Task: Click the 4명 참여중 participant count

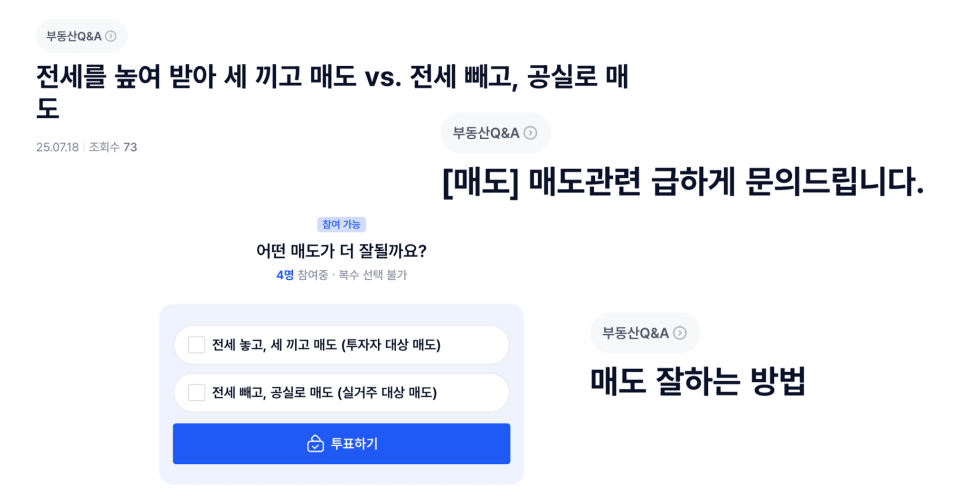Action: (x=302, y=275)
